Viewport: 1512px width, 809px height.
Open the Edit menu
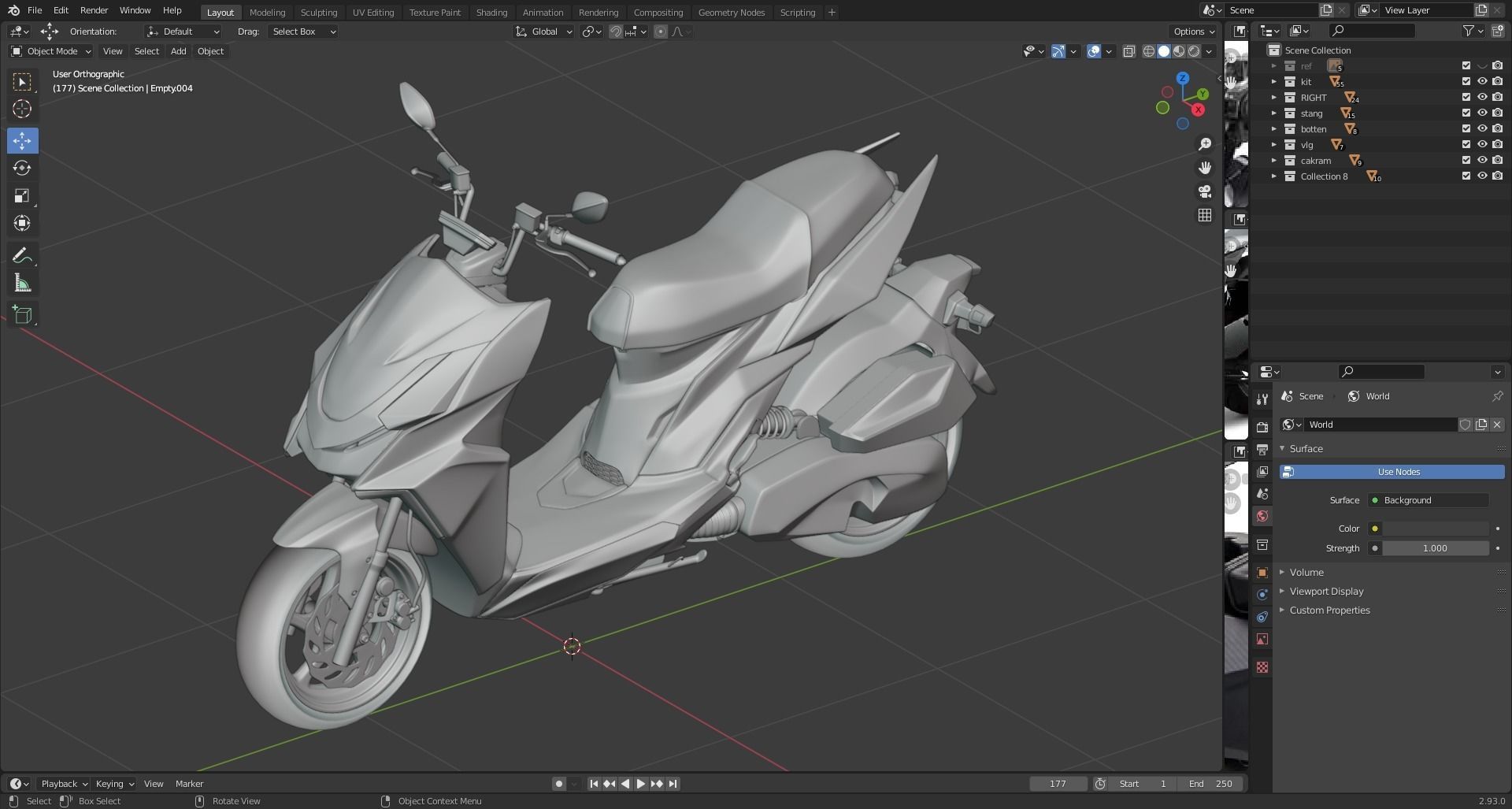[60, 10]
